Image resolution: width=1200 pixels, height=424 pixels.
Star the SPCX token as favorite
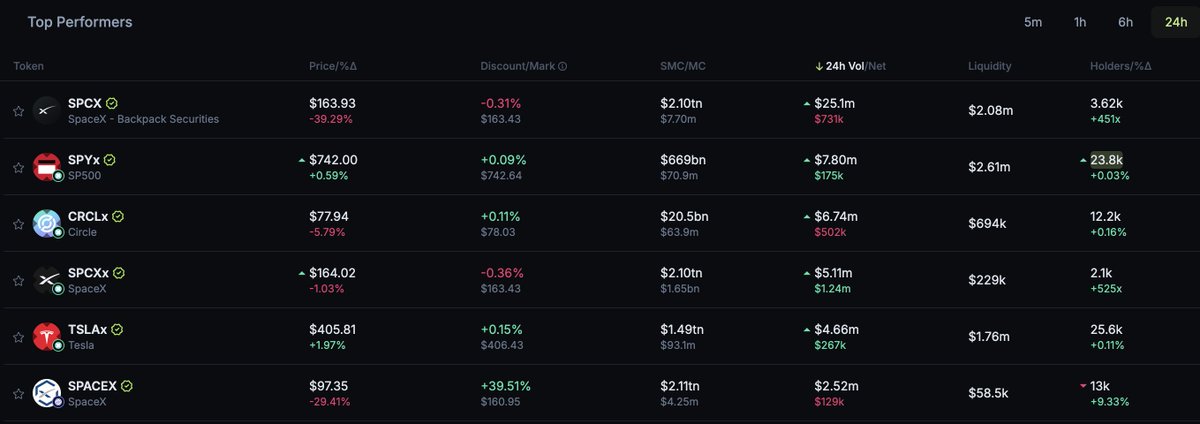pyautogui.click(x=18, y=111)
